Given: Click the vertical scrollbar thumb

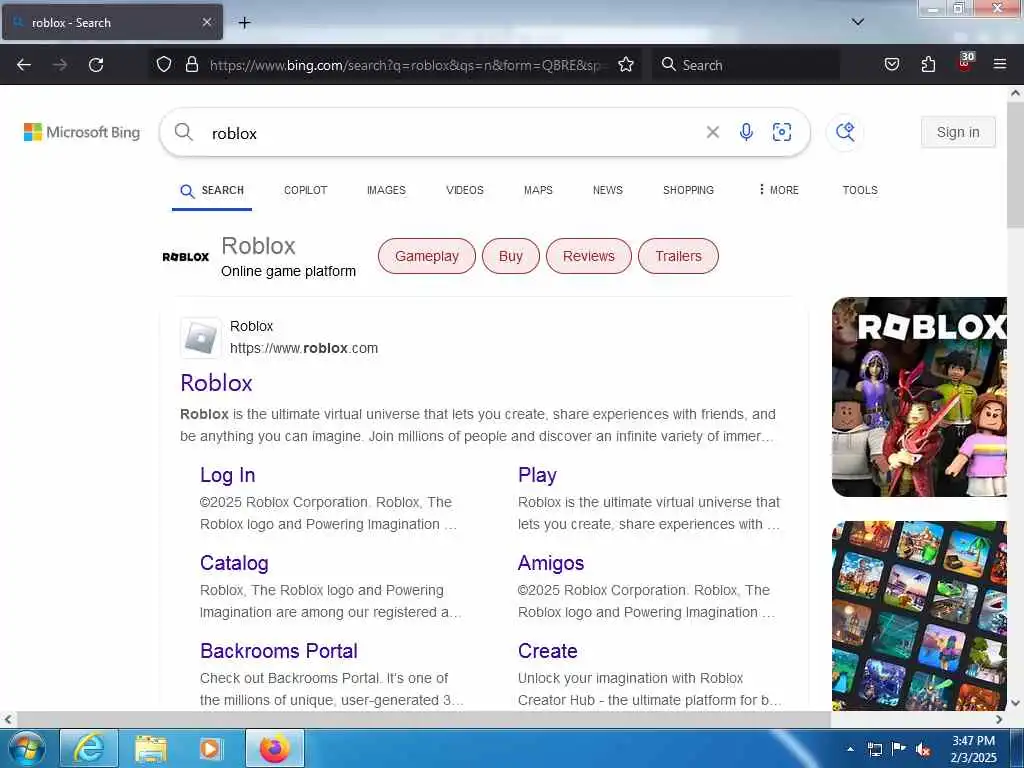Looking at the screenshot, I should click(x=1015, y=163).
